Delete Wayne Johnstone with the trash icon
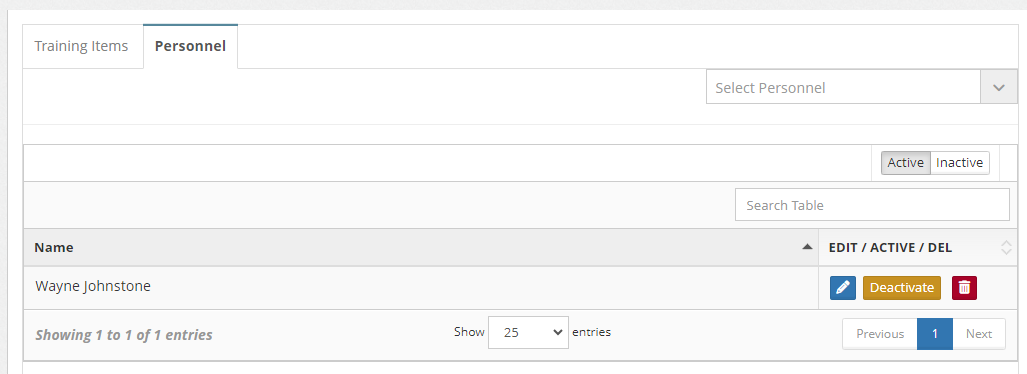The height and width of the screenshot is (374, 1027). click(x=964, y=288)
